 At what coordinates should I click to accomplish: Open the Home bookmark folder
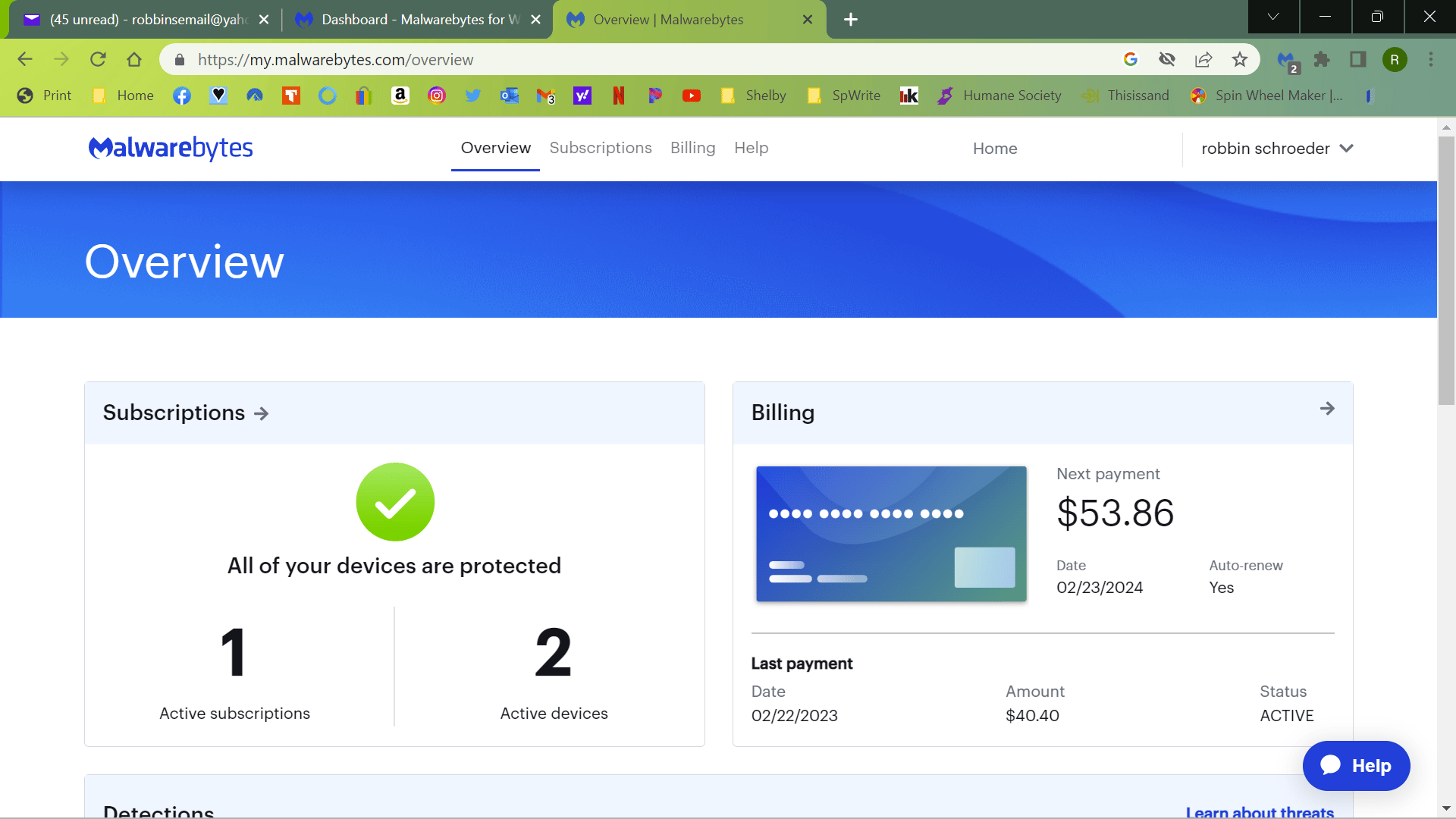123,96
